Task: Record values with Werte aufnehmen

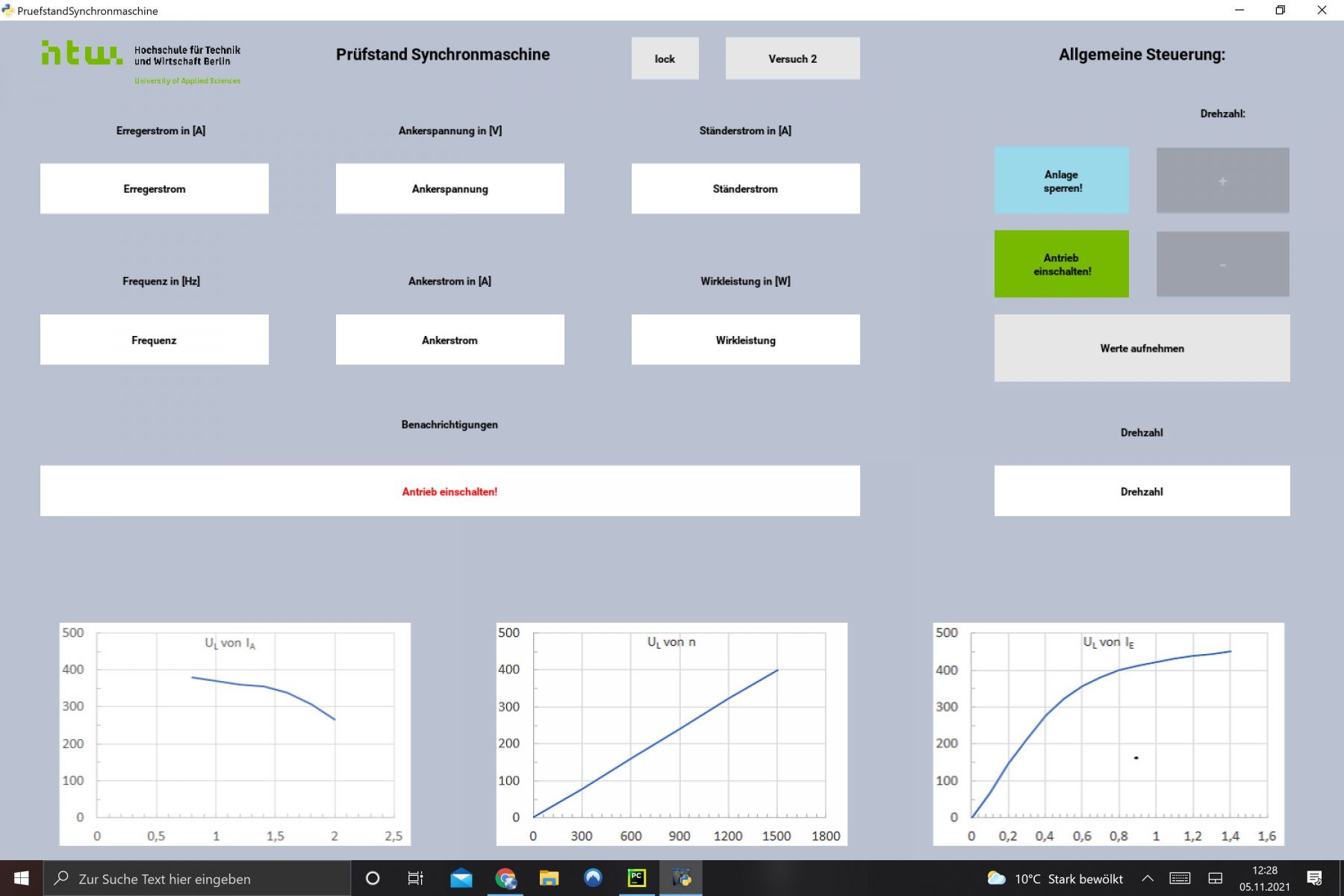Action: click(1142, 348)
